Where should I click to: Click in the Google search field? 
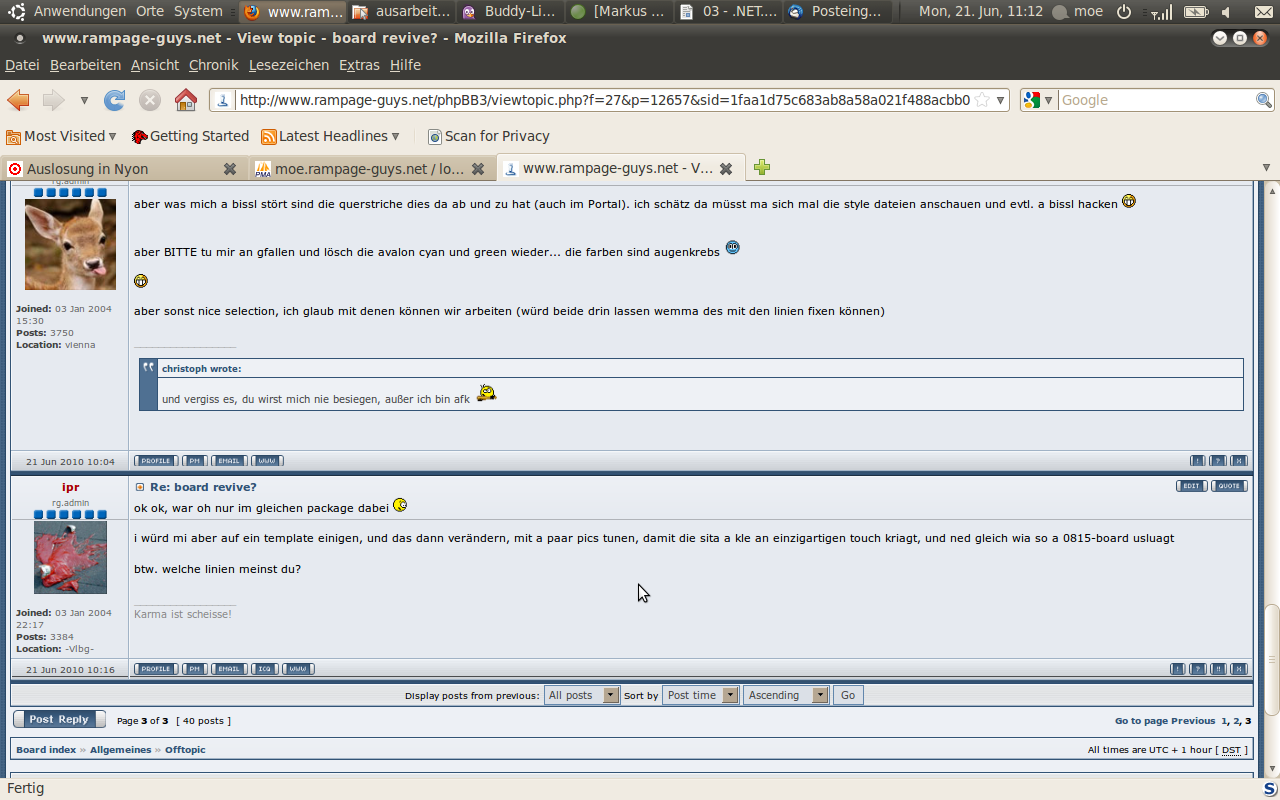pos(1155,100)
